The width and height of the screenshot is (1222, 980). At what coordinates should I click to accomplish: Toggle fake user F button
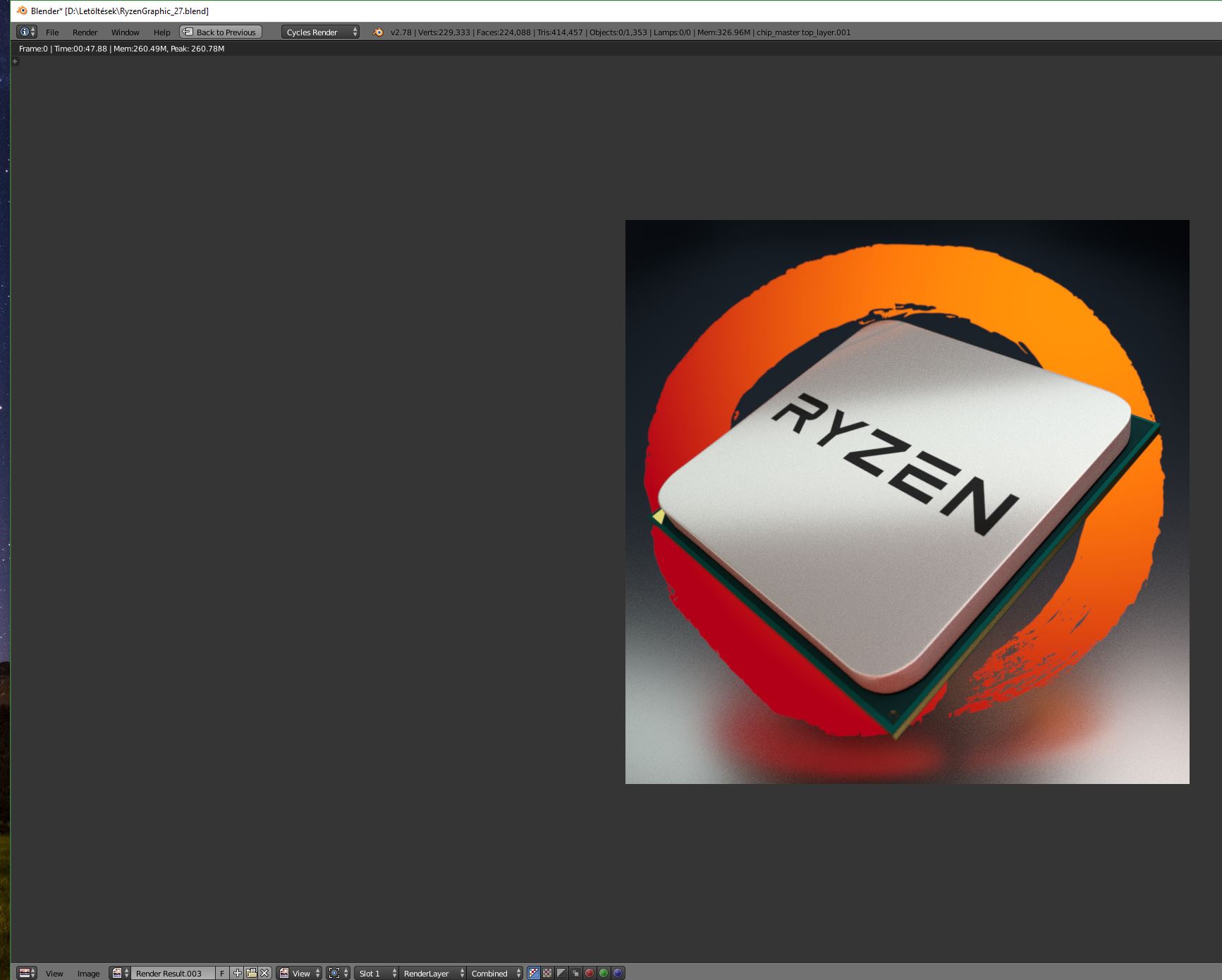click(x=222, y=973)
